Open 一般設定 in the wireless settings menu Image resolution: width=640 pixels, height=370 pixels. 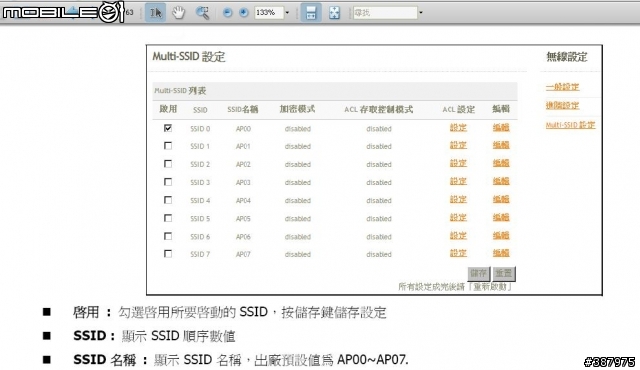pos(562,87)
